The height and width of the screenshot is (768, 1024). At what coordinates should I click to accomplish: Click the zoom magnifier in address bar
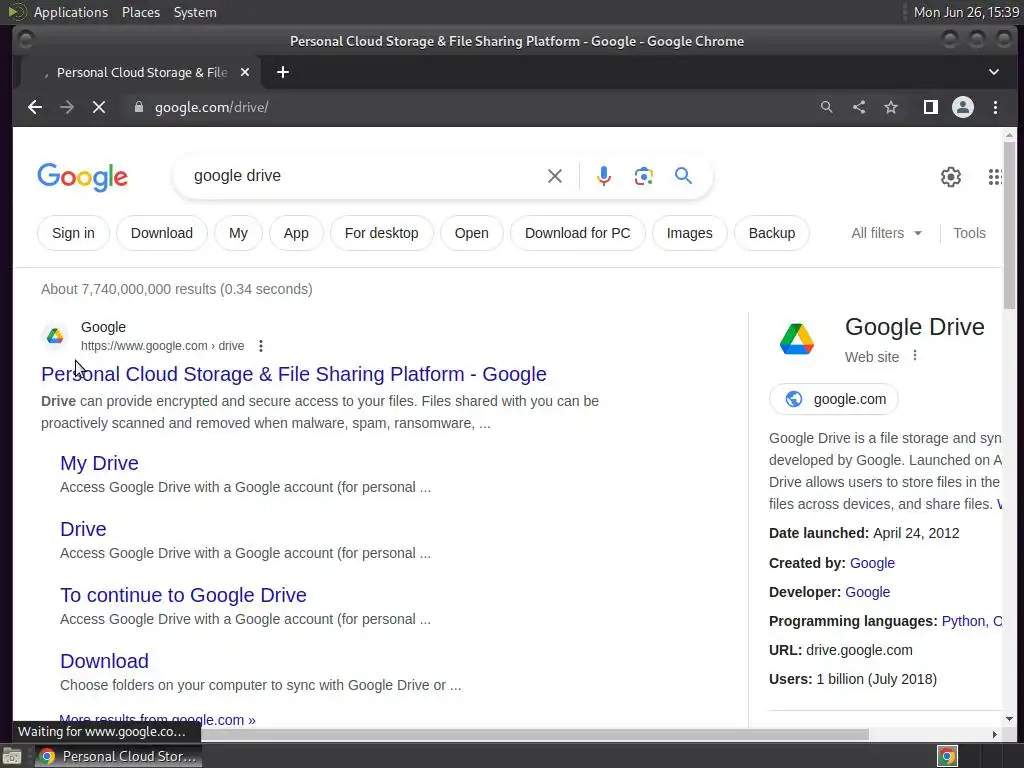click(826, 107)
